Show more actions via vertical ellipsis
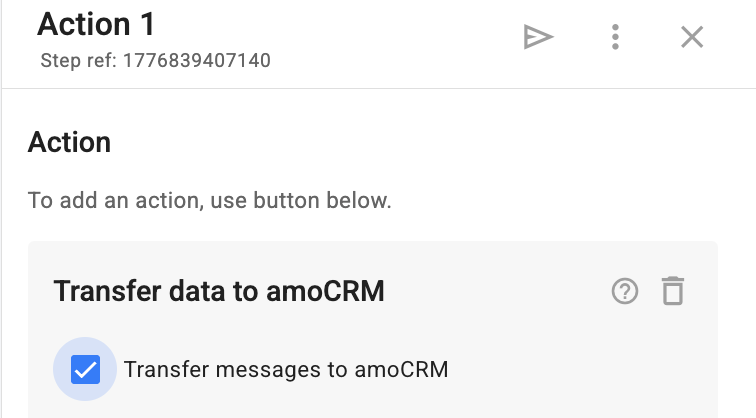Screen dimensions: 756x418 [615, 37]
